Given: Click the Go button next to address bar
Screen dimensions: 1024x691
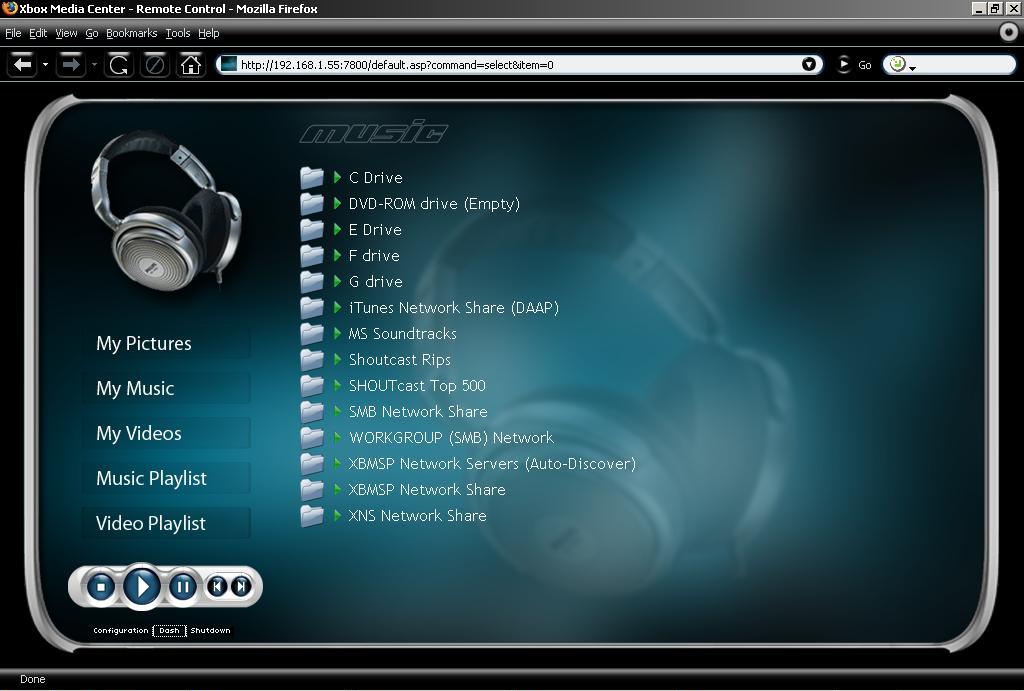Looking at the screenshot, I should [855, 65].
